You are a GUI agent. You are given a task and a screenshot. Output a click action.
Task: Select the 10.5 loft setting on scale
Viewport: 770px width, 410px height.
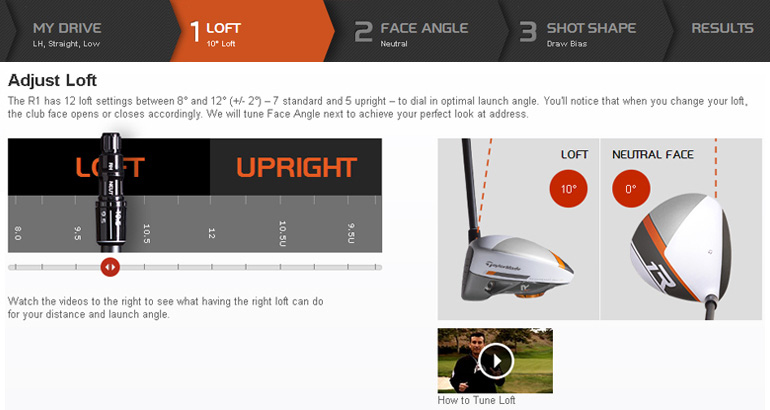pyautogui.click(x=146, y=233)
